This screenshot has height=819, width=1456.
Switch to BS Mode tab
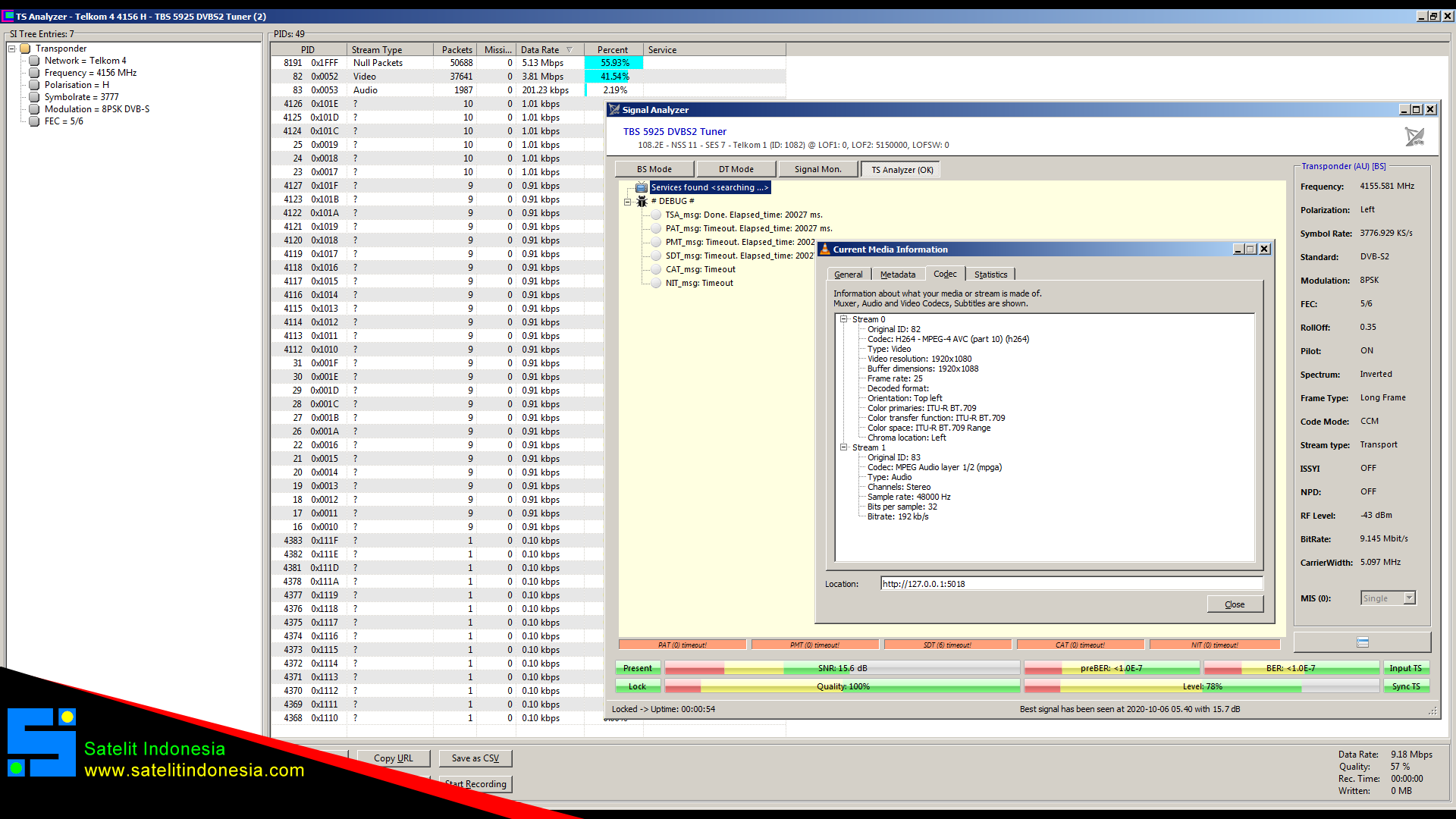tap(654, 169)
